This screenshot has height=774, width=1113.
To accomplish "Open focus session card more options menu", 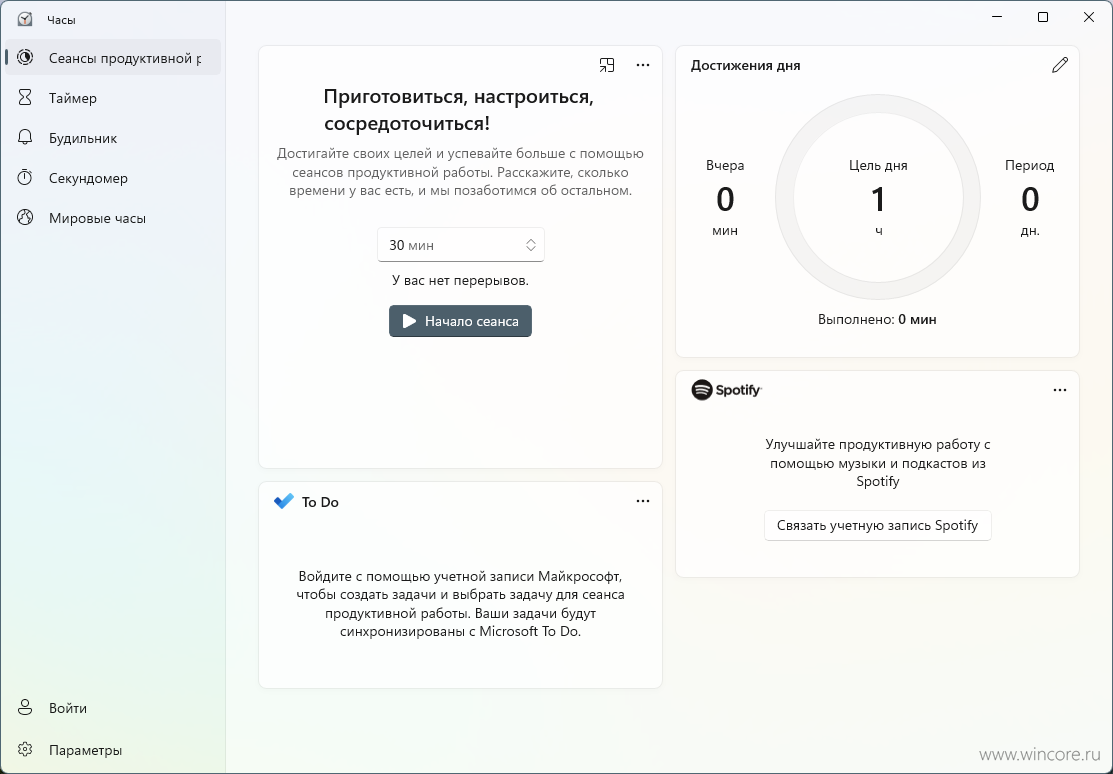I will pyautogui.click(x=643, y=65).
